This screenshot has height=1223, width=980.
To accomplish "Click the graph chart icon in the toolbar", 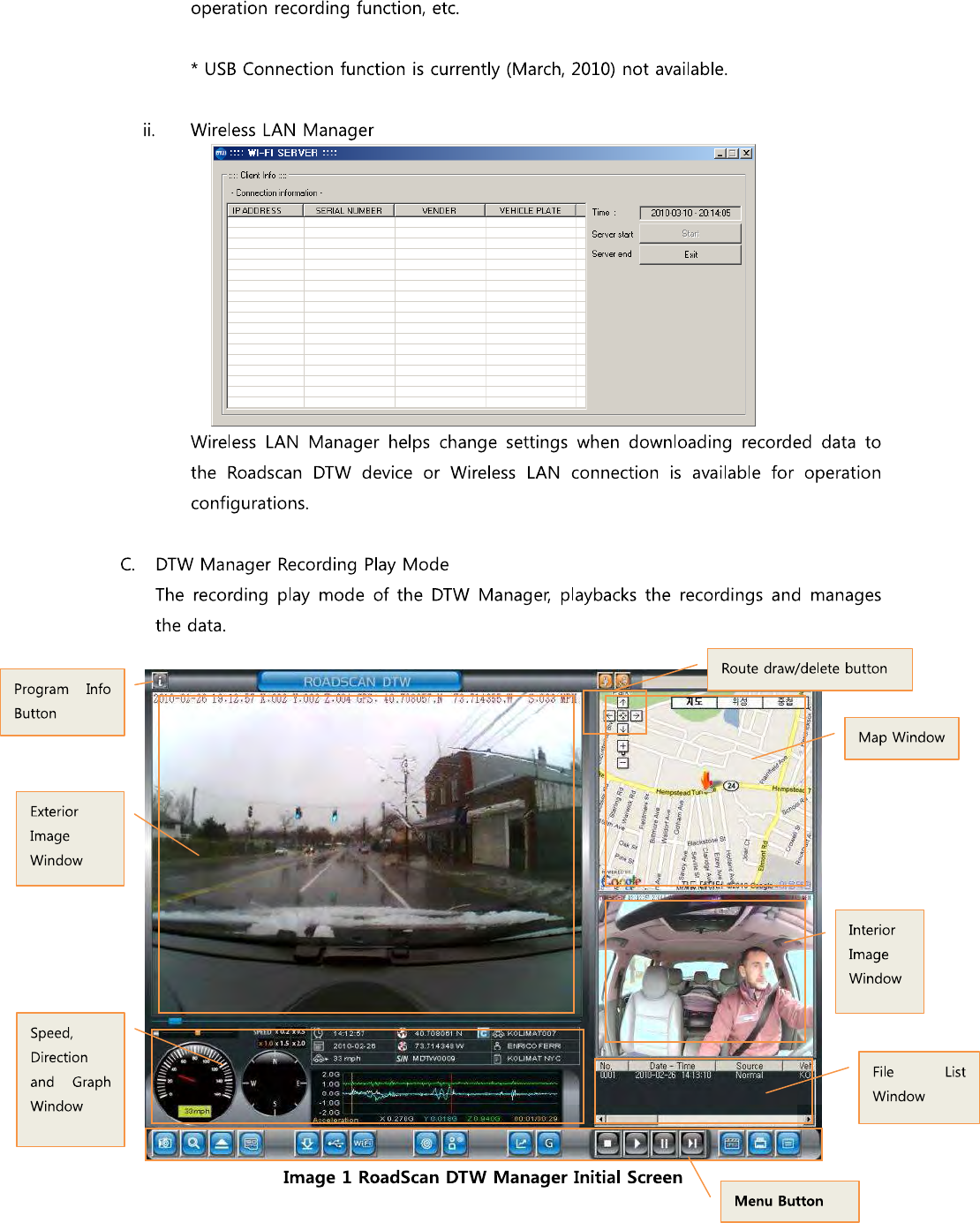I will [521, 1144].
